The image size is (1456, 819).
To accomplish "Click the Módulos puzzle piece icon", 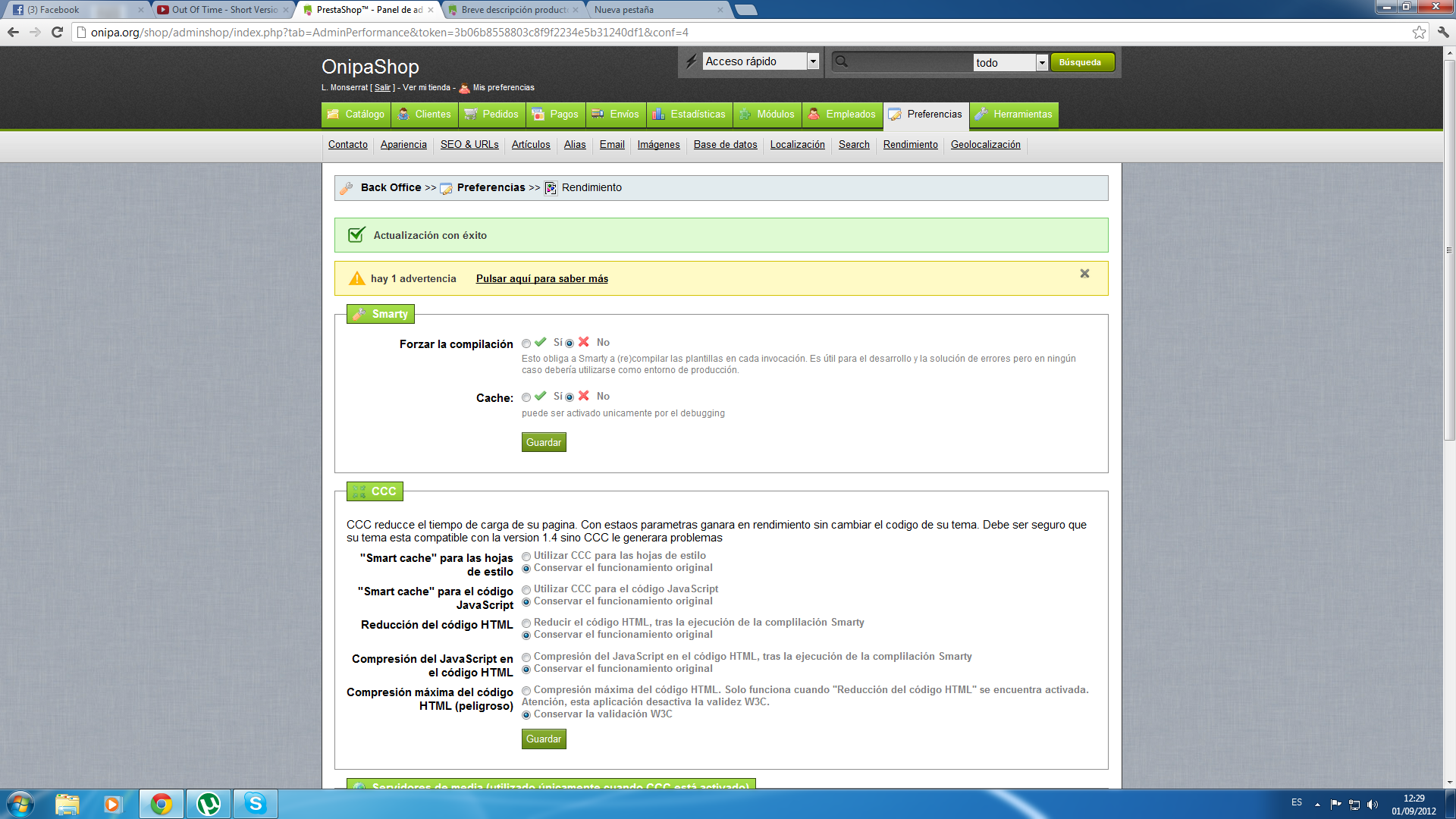I will coord(745,115).
